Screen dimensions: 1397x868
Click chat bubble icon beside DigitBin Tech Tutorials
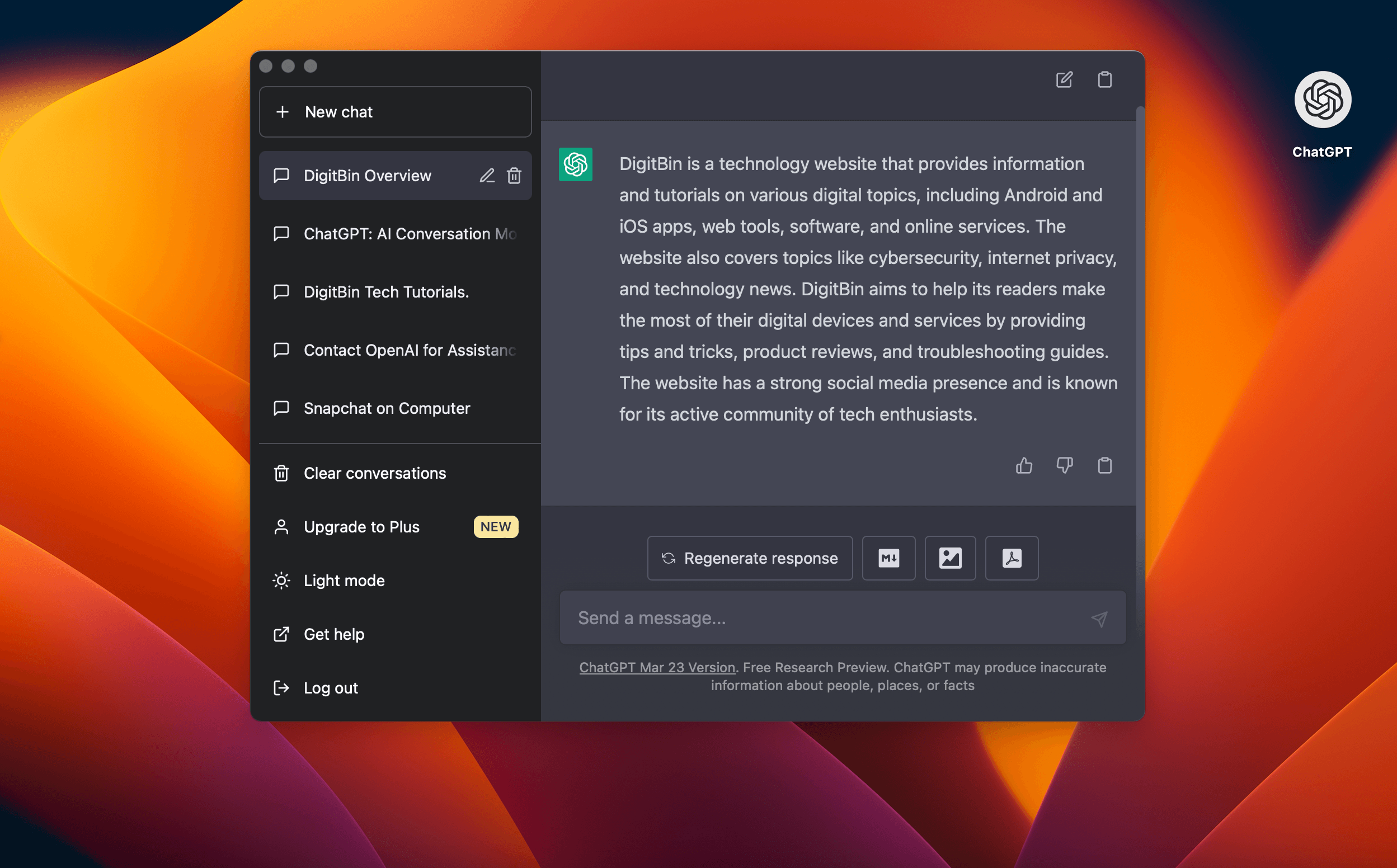(x=281, y=292)
